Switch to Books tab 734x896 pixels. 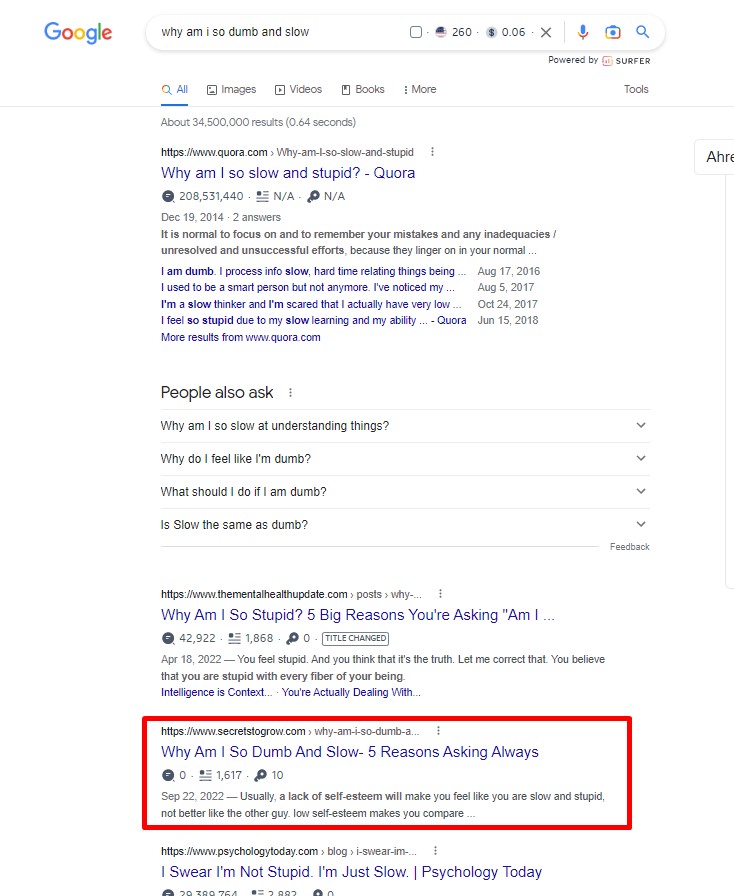point(363,90)
